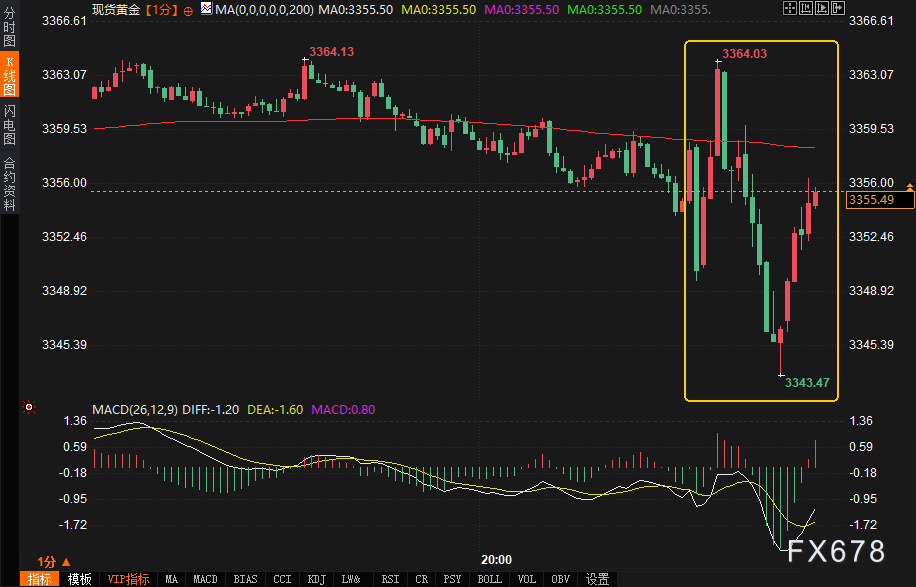916x587 pixels.
Task: Open 合约资料 contract information tab
Action: coord(9,184)
